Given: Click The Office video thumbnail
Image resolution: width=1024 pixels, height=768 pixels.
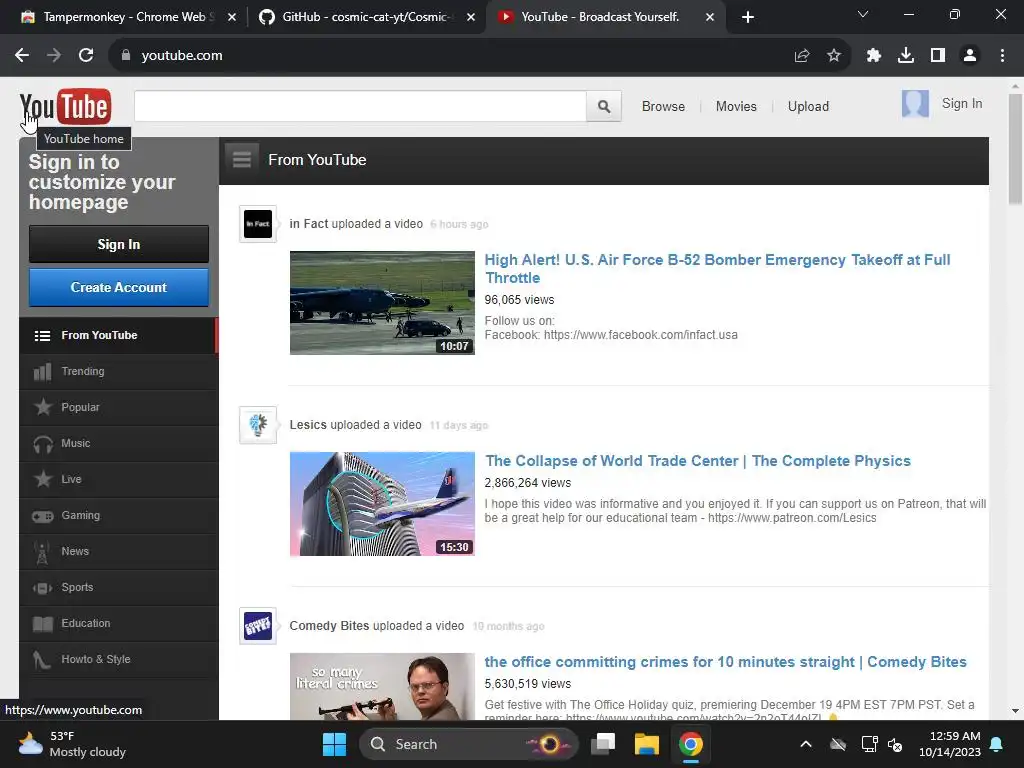Looking at the screenshot, I should pos(382,686).
